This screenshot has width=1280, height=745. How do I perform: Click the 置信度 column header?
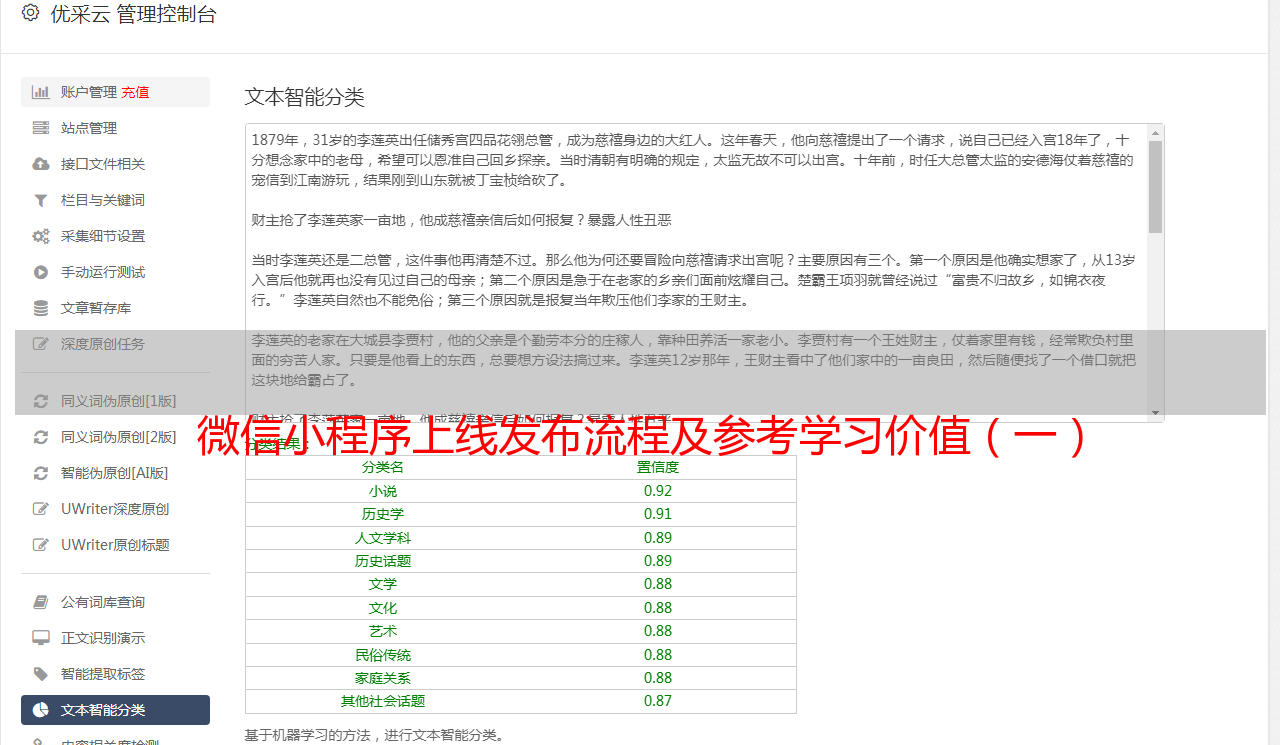click(658, 467)
